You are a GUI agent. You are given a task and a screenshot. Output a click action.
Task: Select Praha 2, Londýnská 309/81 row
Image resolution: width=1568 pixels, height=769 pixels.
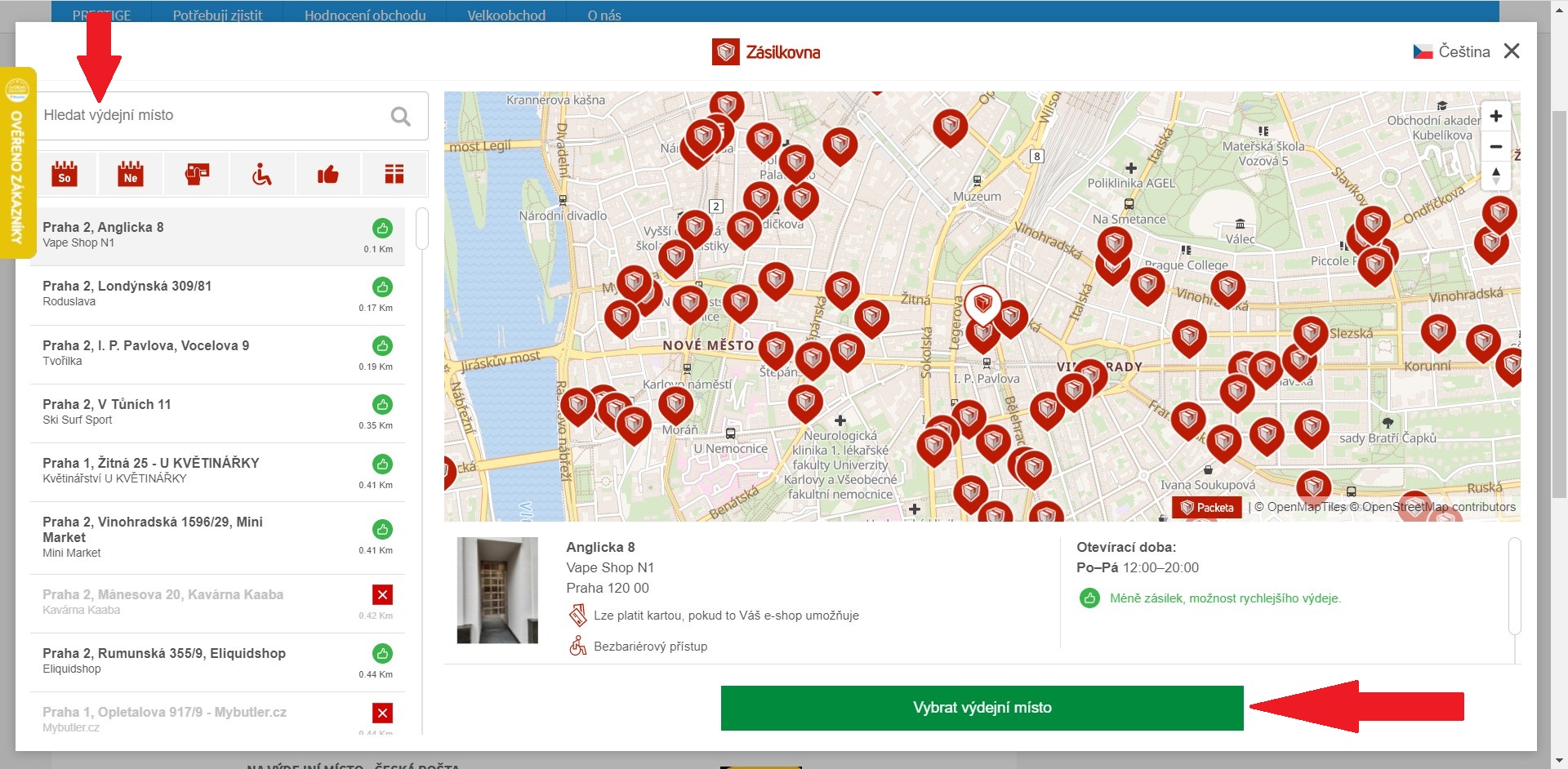click(x=218, y=295)
